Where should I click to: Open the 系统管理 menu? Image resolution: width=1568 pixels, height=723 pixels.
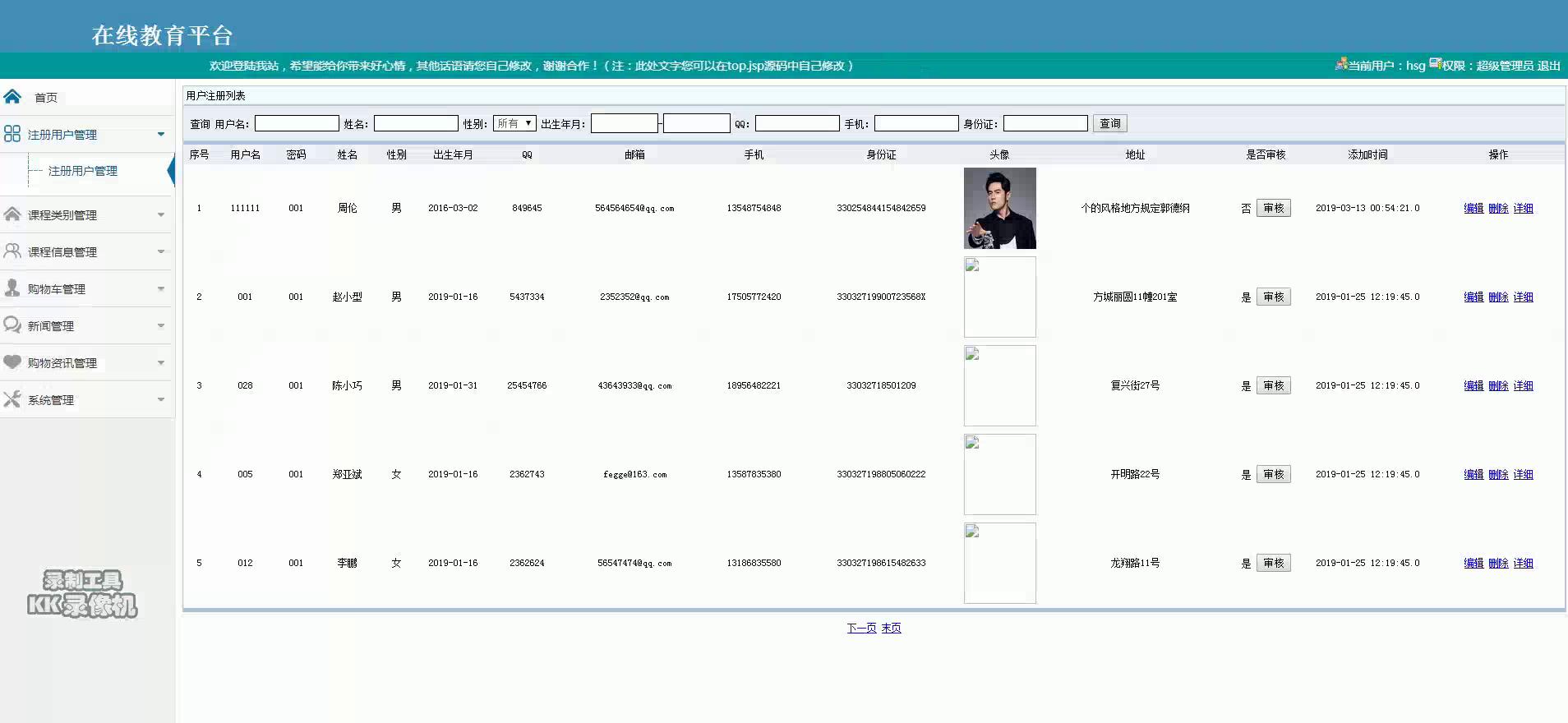click(51, 400)
